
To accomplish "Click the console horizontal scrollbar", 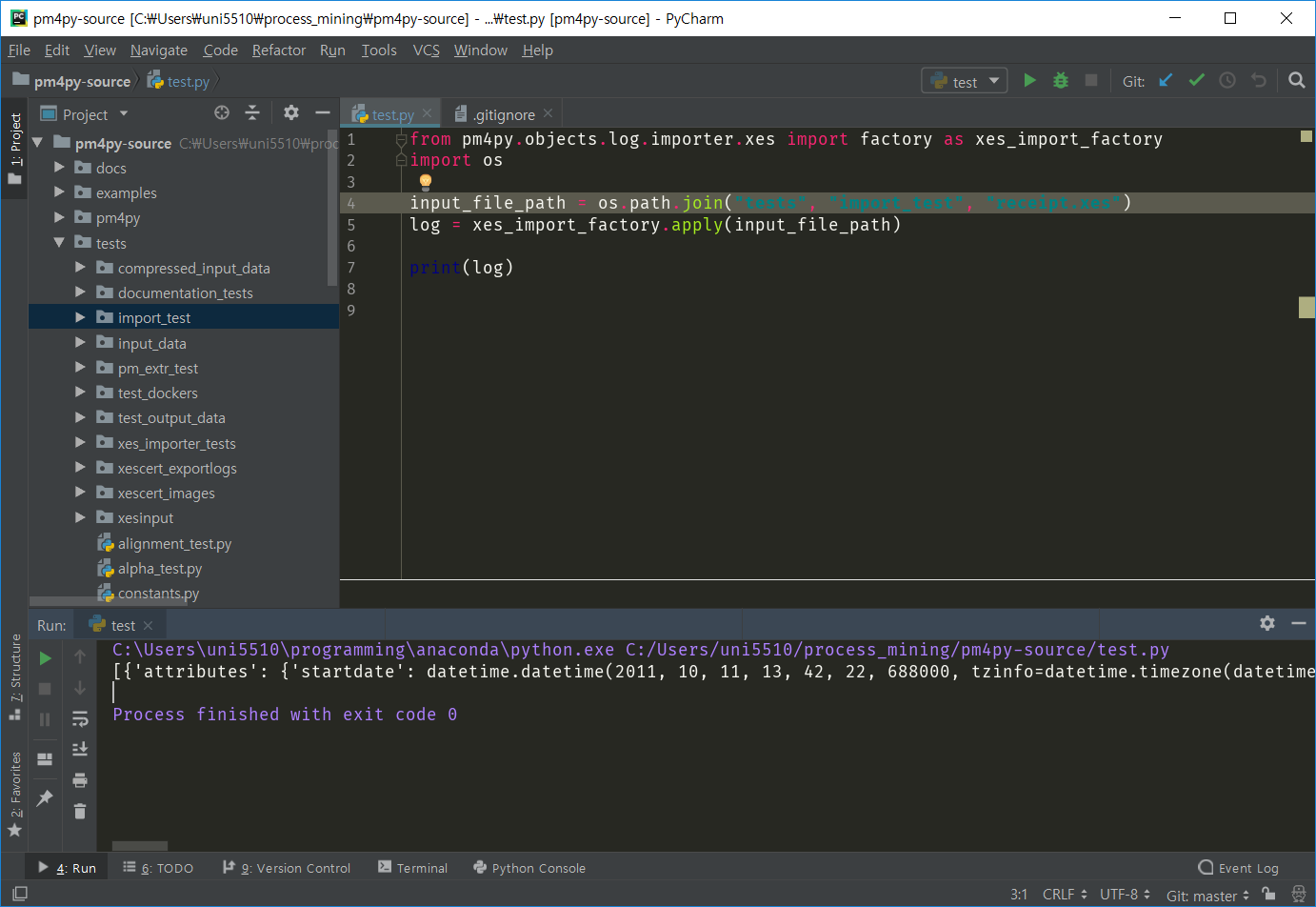I will [140, 845].
